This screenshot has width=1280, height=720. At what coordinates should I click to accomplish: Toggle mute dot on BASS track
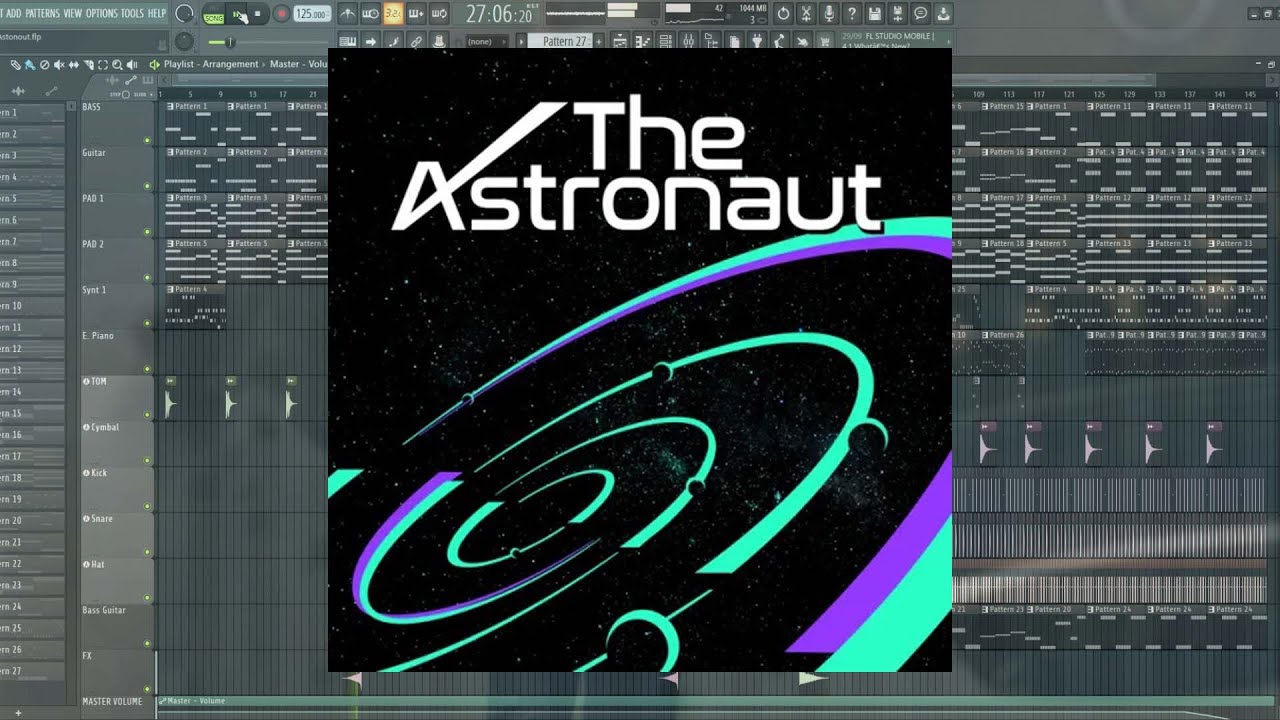tap(147, 140)
